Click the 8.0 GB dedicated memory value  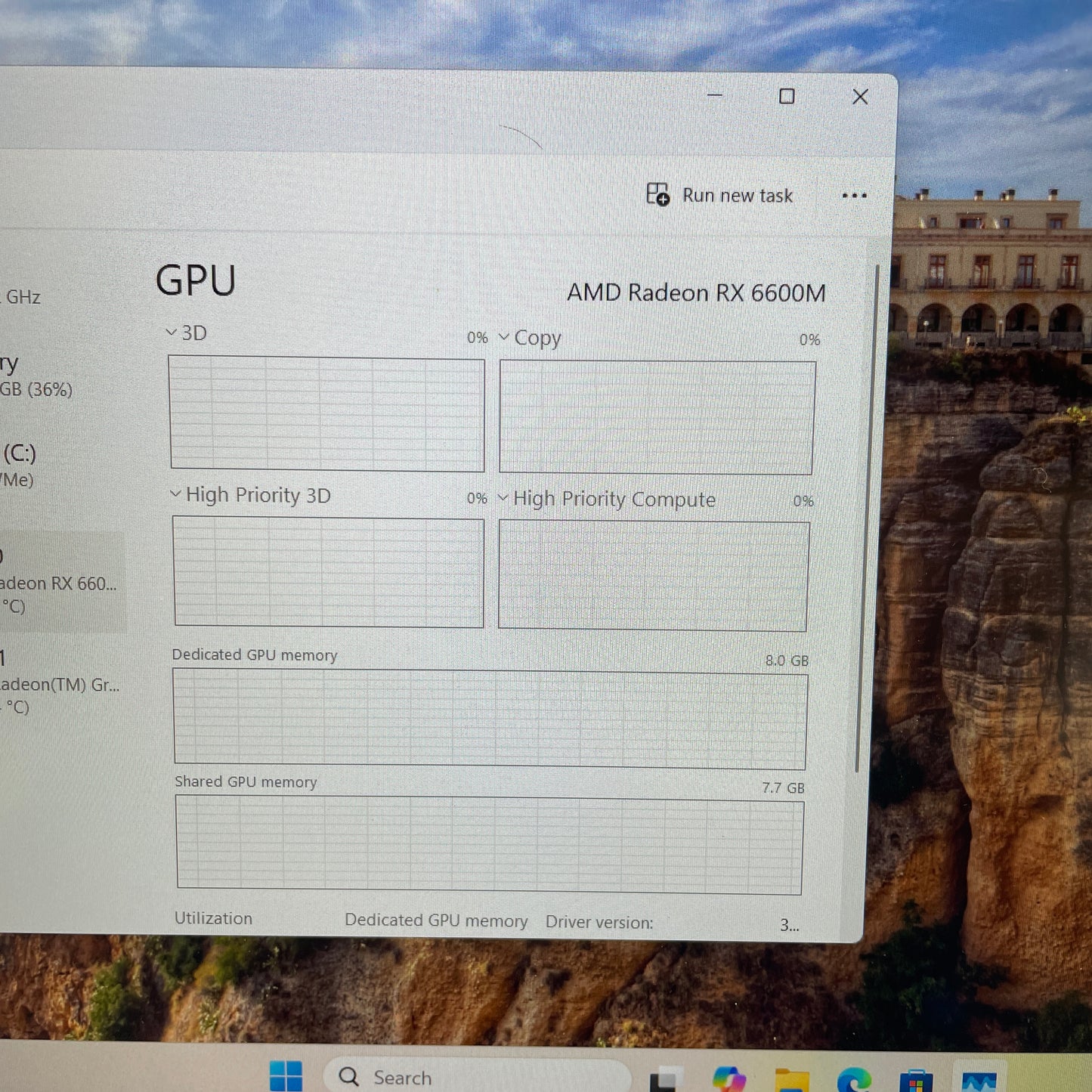point(787,660)
